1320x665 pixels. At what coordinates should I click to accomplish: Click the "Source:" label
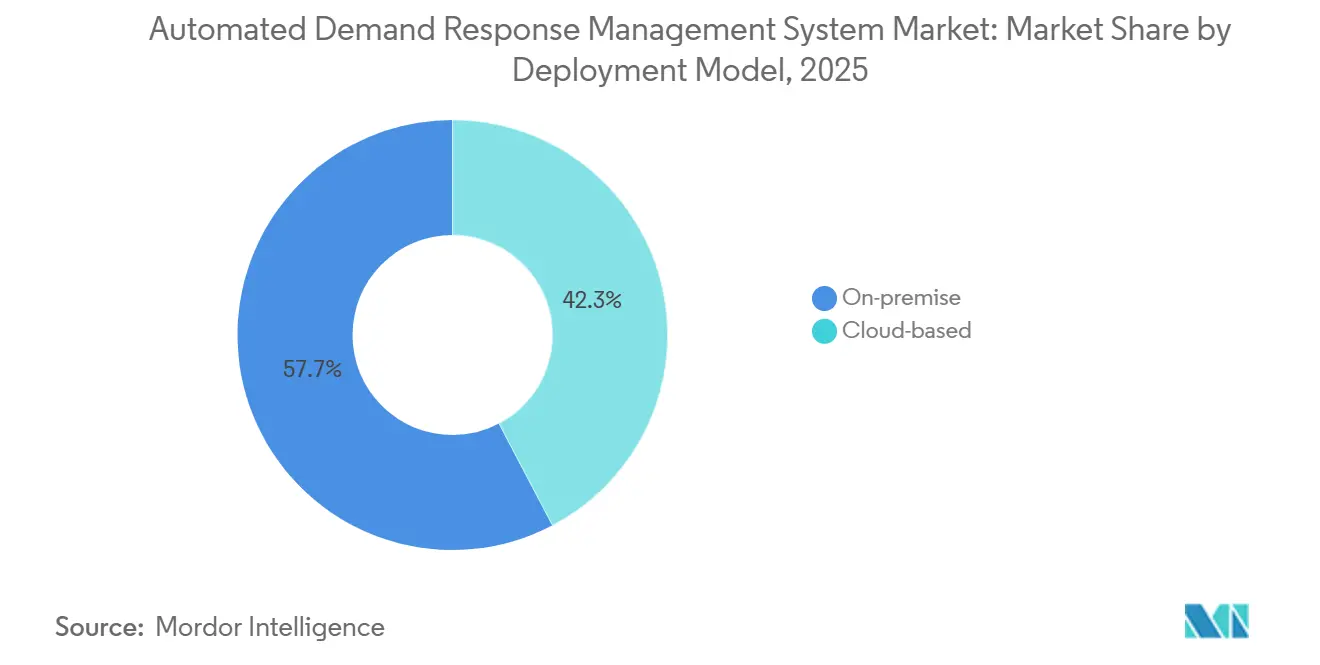(x=100, y=627)
